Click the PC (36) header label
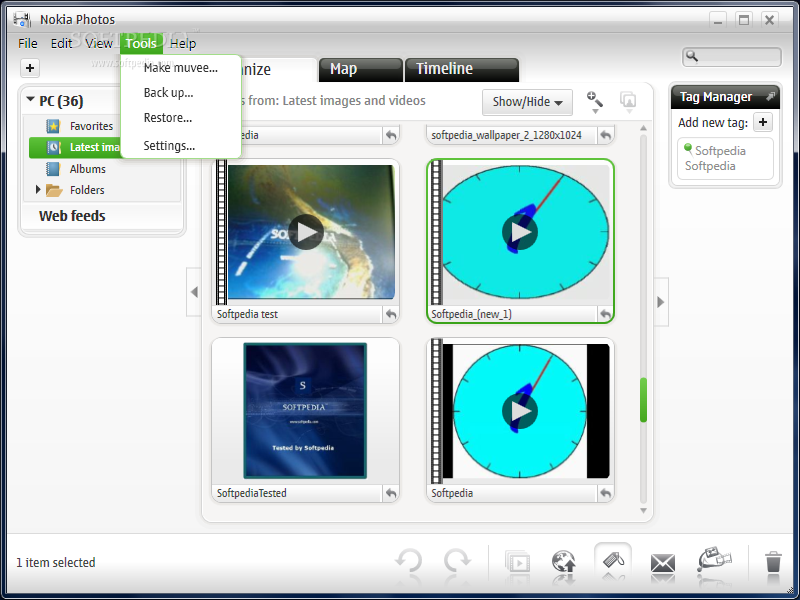Image resolution: width=800 pixels, height=600 pixels. (61, 101)
